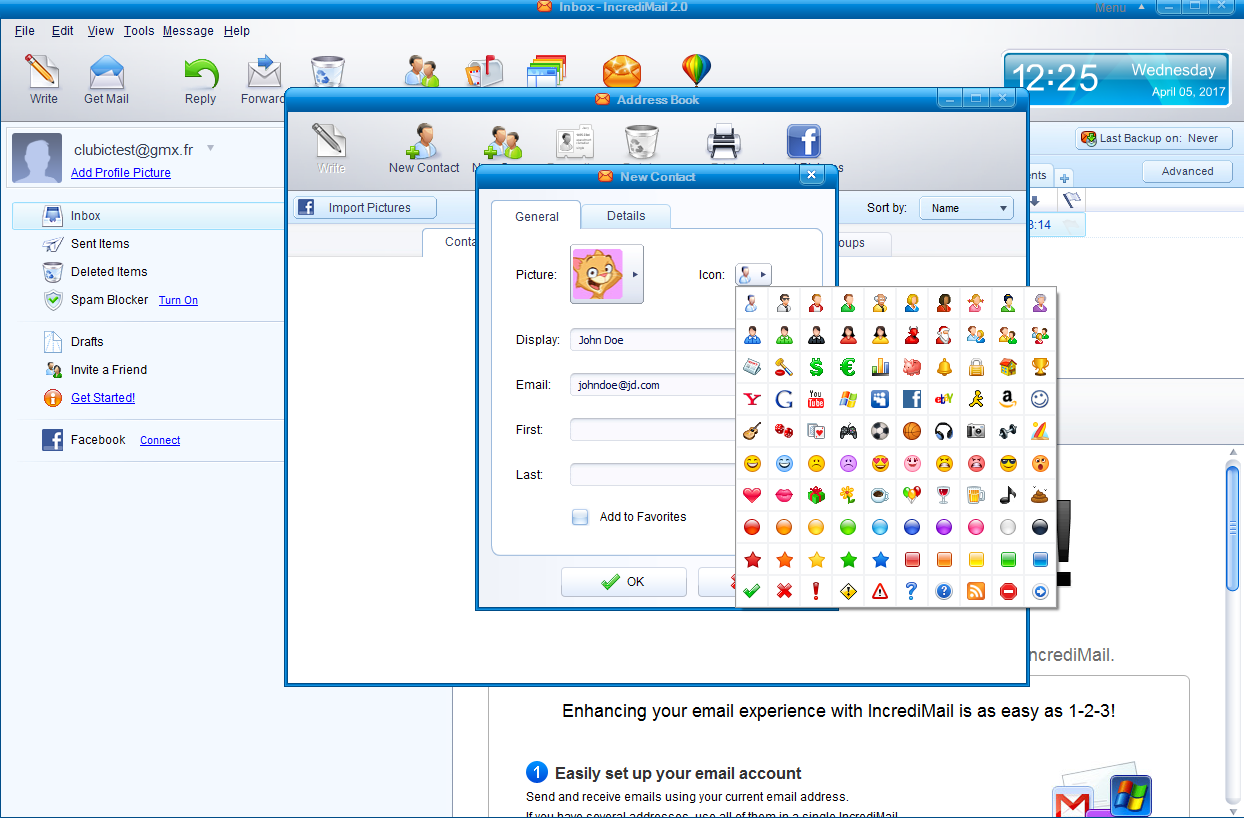The height and width of the screenshot is (818, 1244).
Task: Choose the piggy bank icon
Action: (912, 368)
